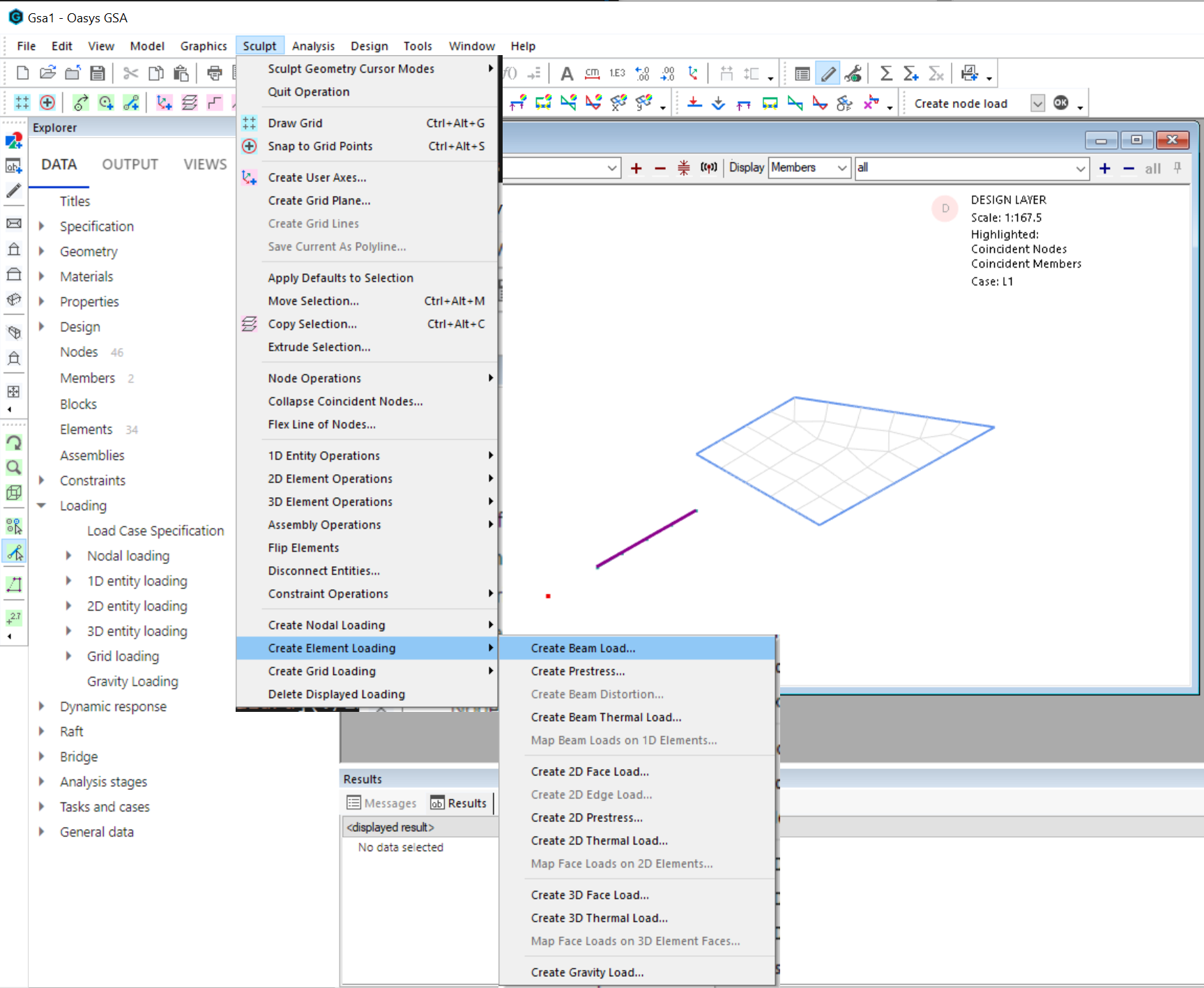Click the 'all' entity list input field
The width and height of the screenshot is (1204, 988).
pos(963,168)
